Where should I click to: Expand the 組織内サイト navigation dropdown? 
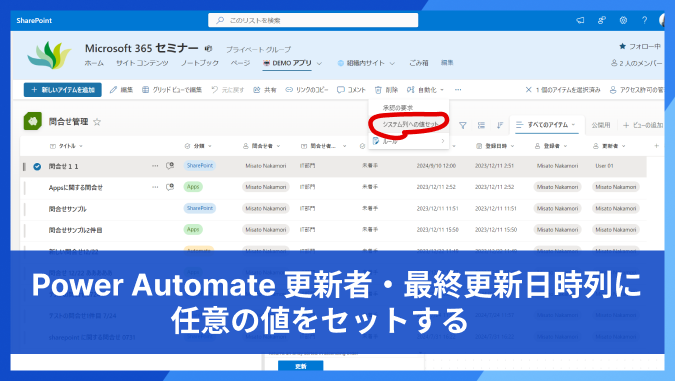392,63
